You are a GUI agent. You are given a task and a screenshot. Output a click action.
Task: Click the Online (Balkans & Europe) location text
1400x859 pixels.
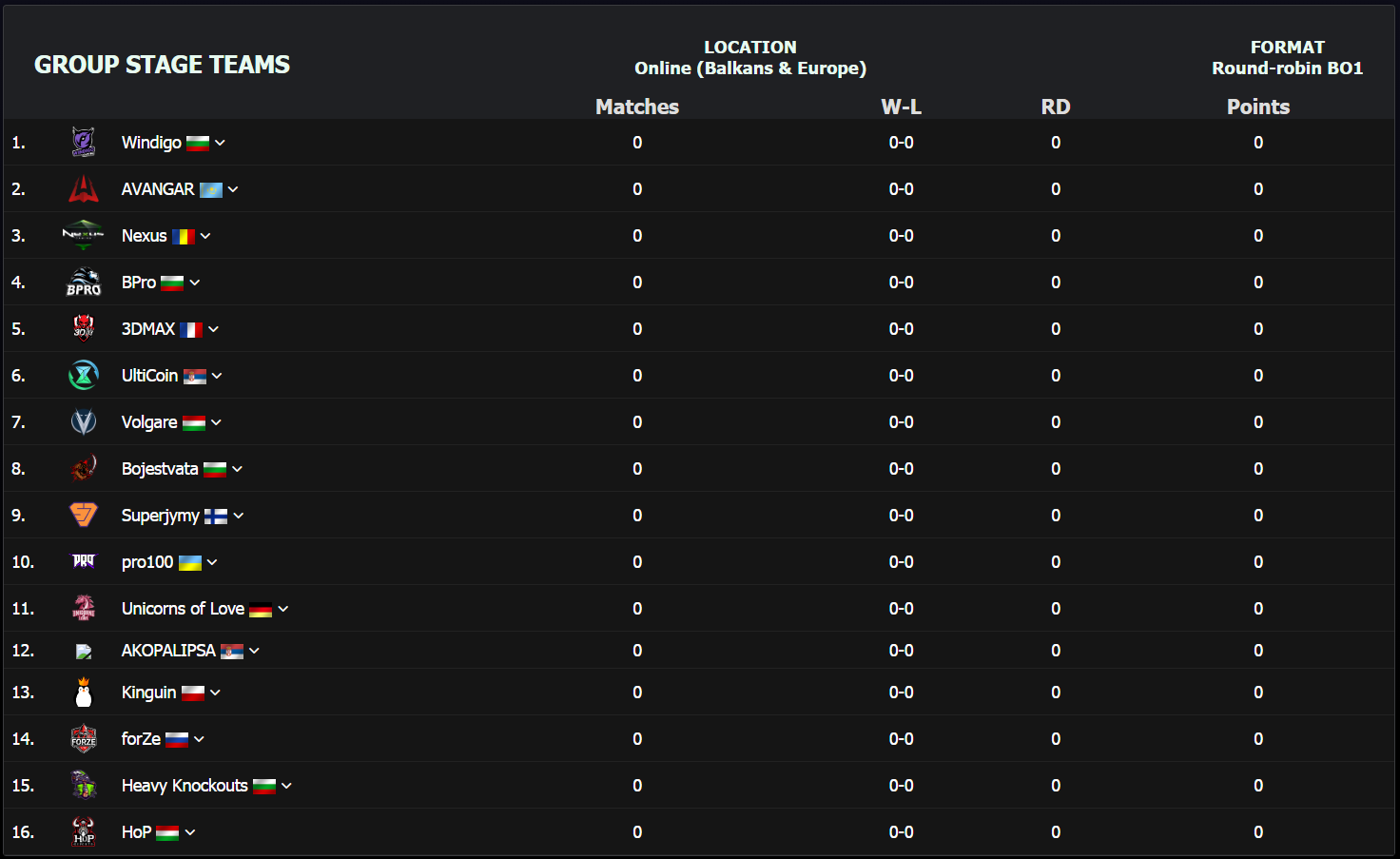[x=750, y=68]
